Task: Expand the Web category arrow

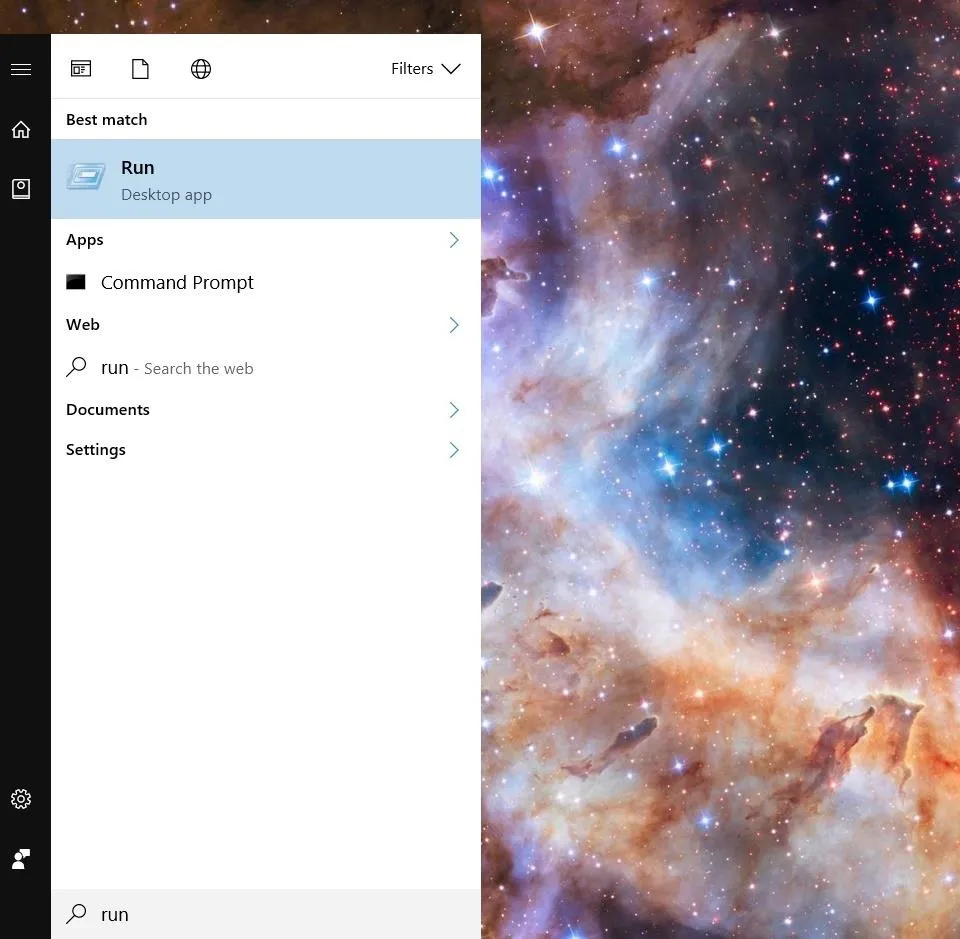Action: pyautogui.click(x=454, y=324)
